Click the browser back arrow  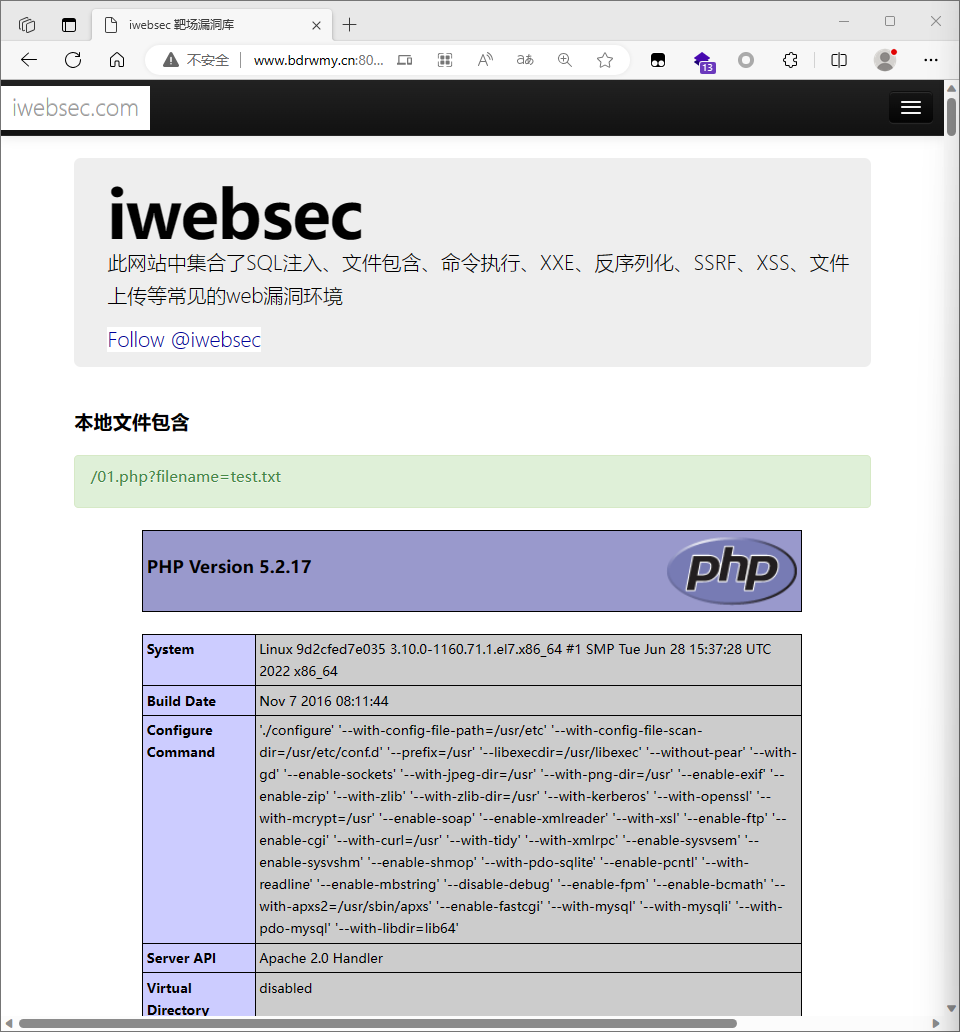29,60
